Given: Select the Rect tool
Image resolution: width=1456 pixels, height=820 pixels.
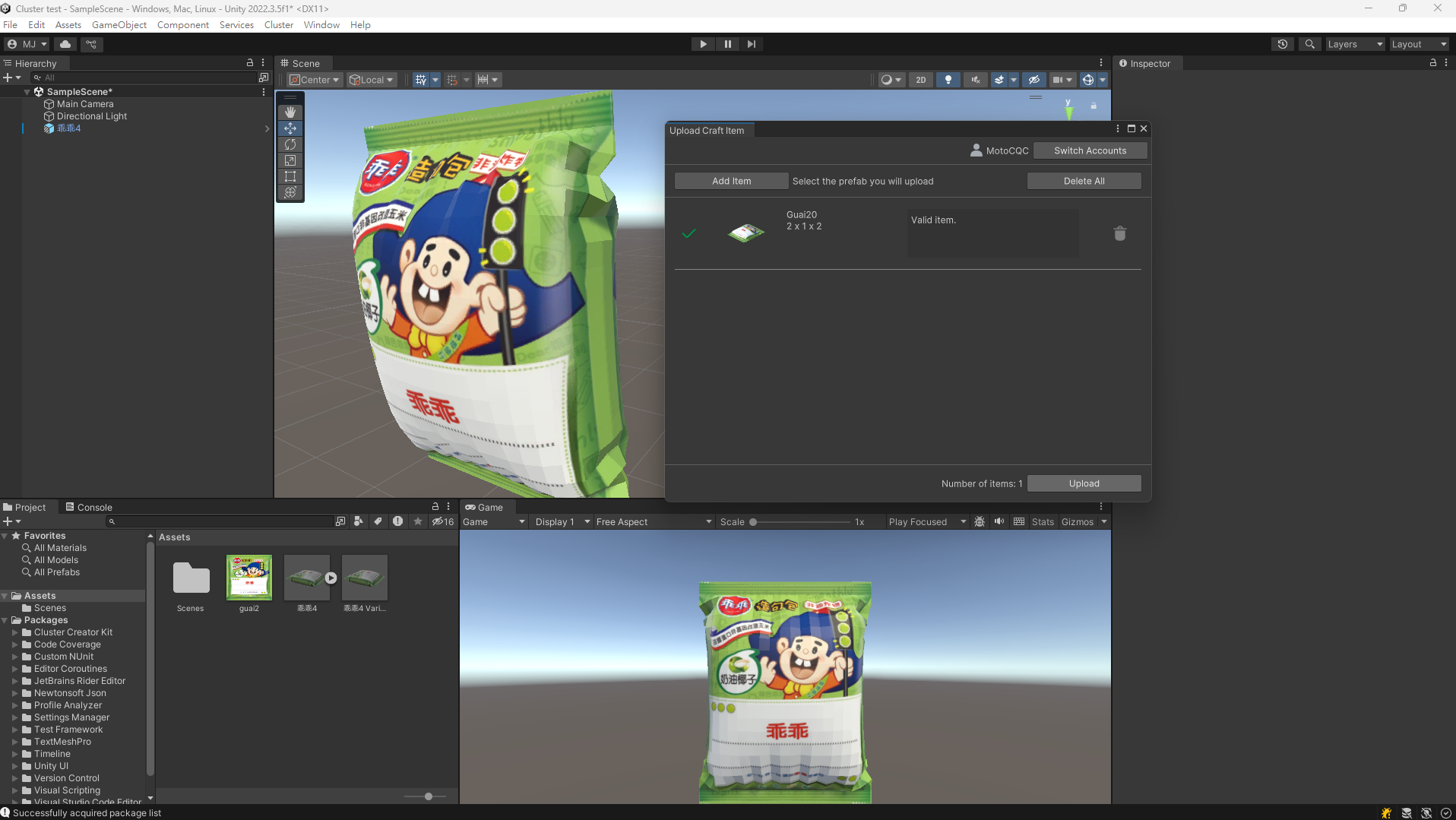Looking at the screenshot, I should pos(290,176).
